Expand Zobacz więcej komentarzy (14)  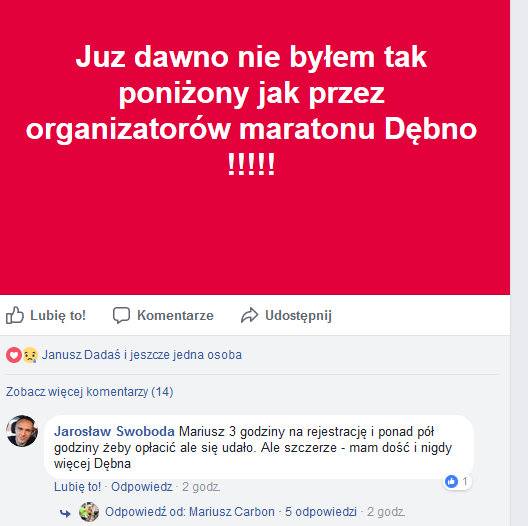coord(90,392)
